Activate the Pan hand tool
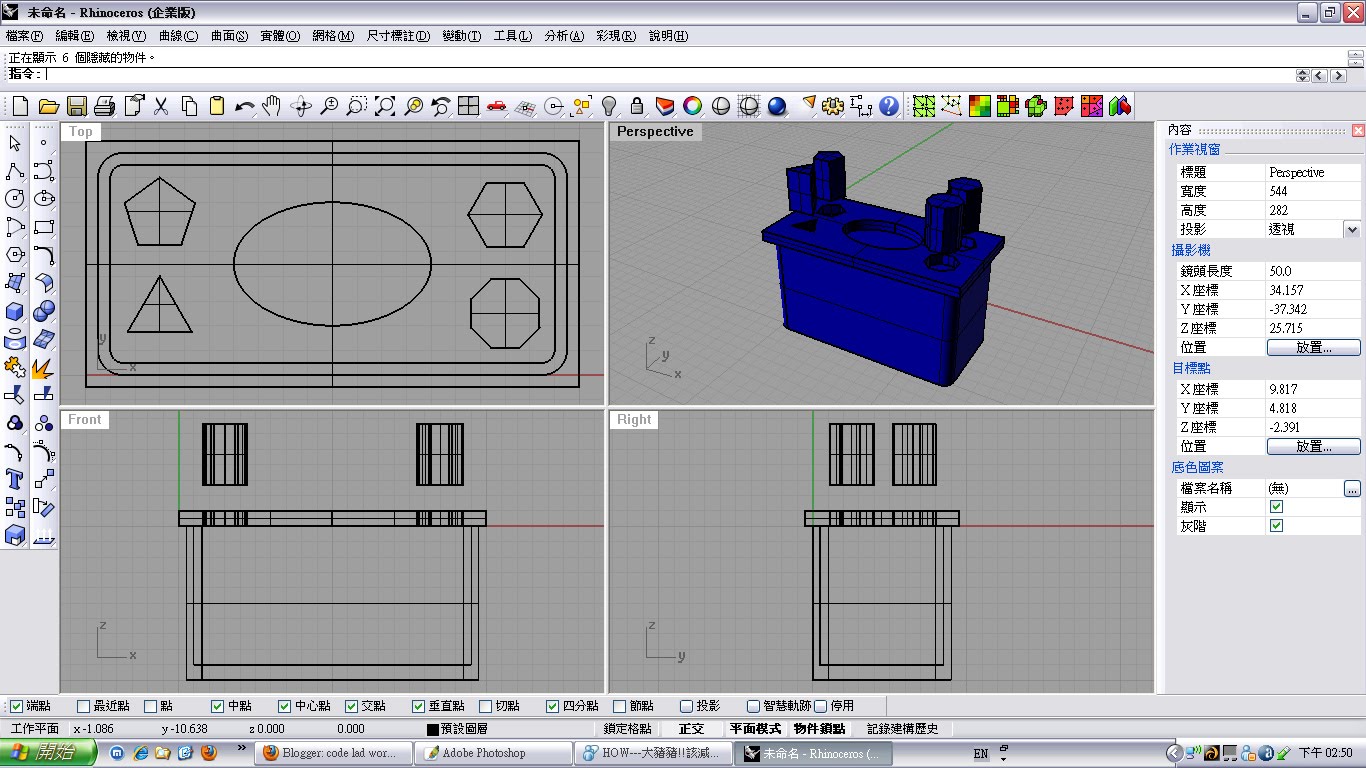This screenshot has height=768, width=1366. pyautogui.click(x=272, y=106)
